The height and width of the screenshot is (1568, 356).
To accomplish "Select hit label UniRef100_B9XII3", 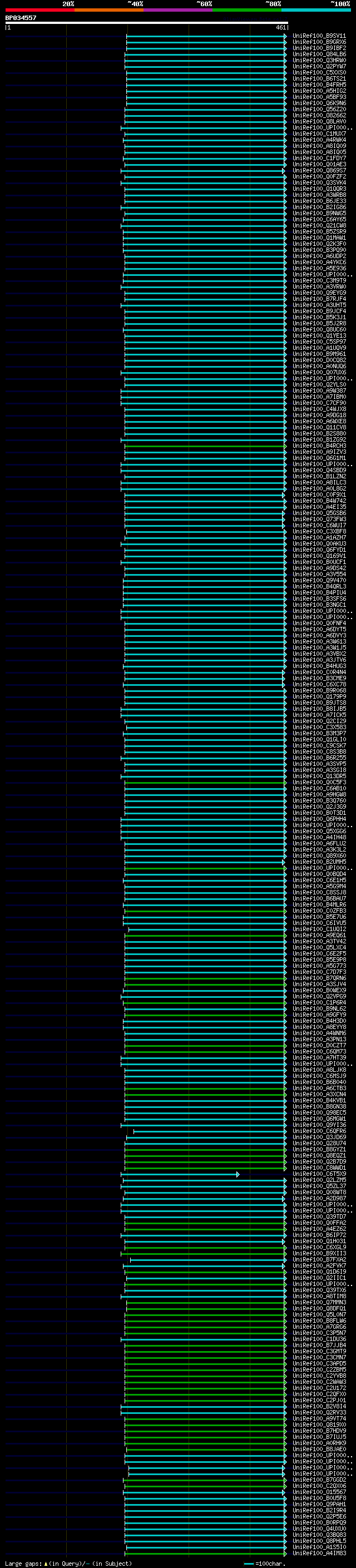I will pyautogui.click(x=319, y=1253).
